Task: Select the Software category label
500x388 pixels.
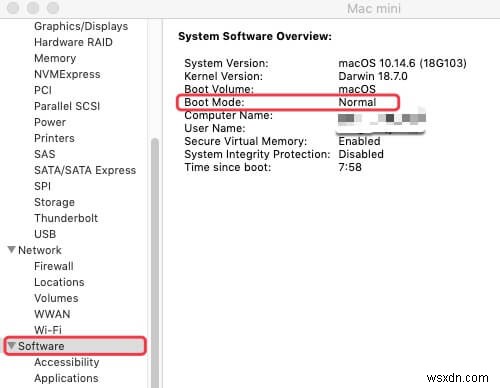Action: pyautogui.click(x=41, y=346)
